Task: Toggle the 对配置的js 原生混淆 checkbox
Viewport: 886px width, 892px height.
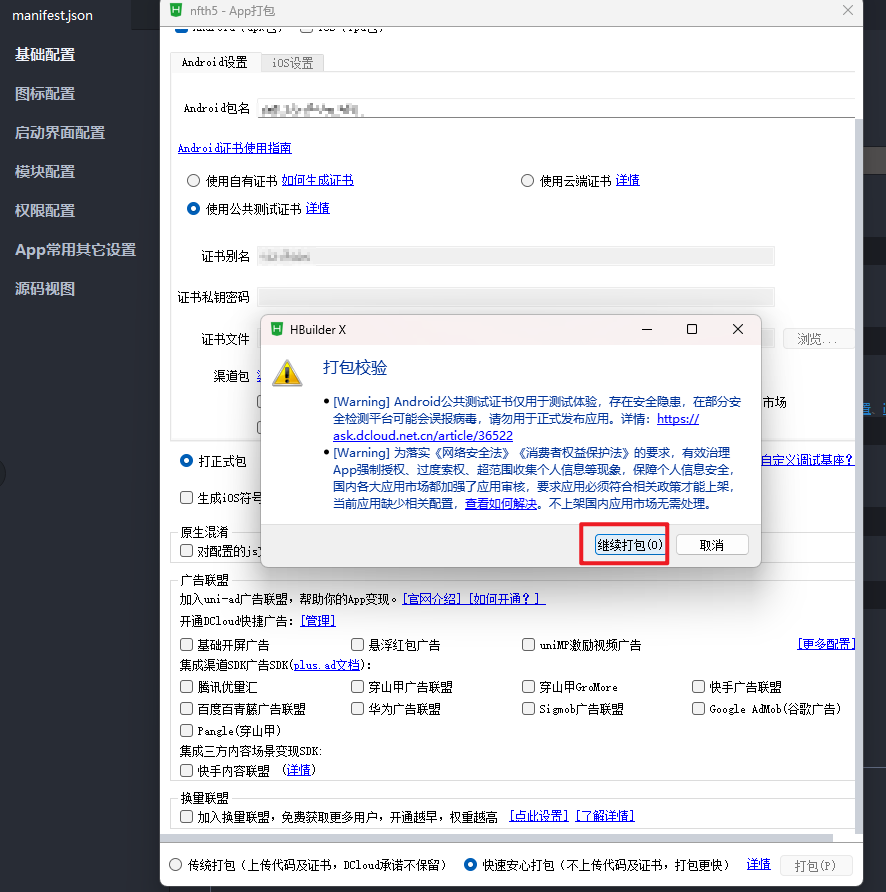Action: coord(187,551)
